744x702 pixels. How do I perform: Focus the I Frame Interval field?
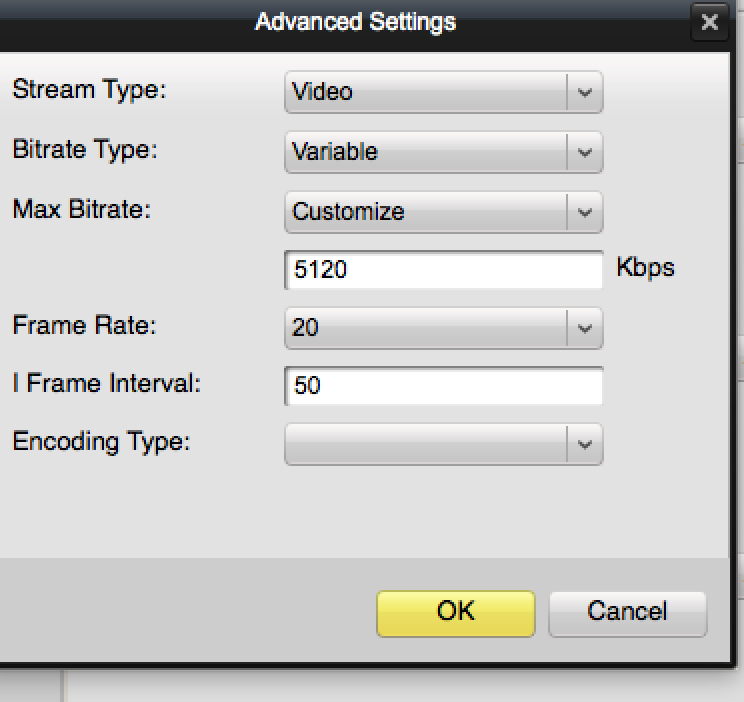tap(444, 386)
